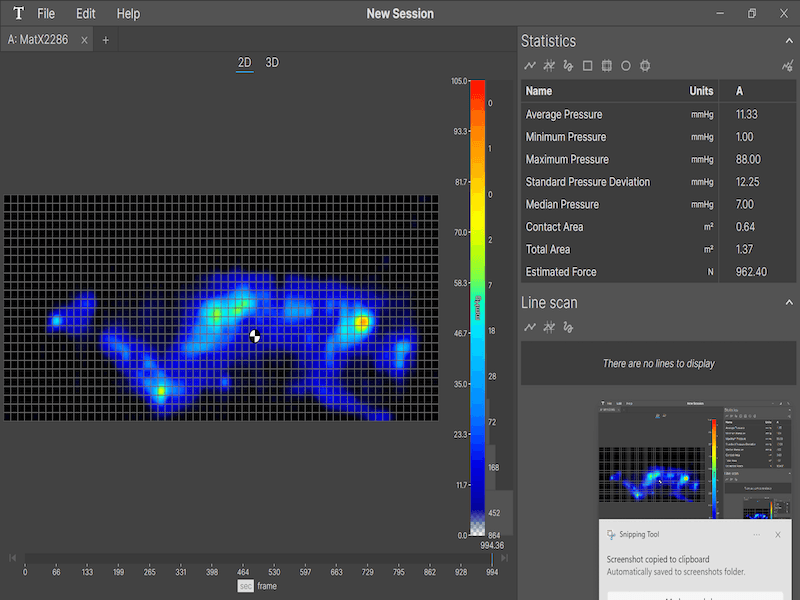Jump to last frame with skip-forward button
This screenshot has height=600, width=800.
(504, 558)
